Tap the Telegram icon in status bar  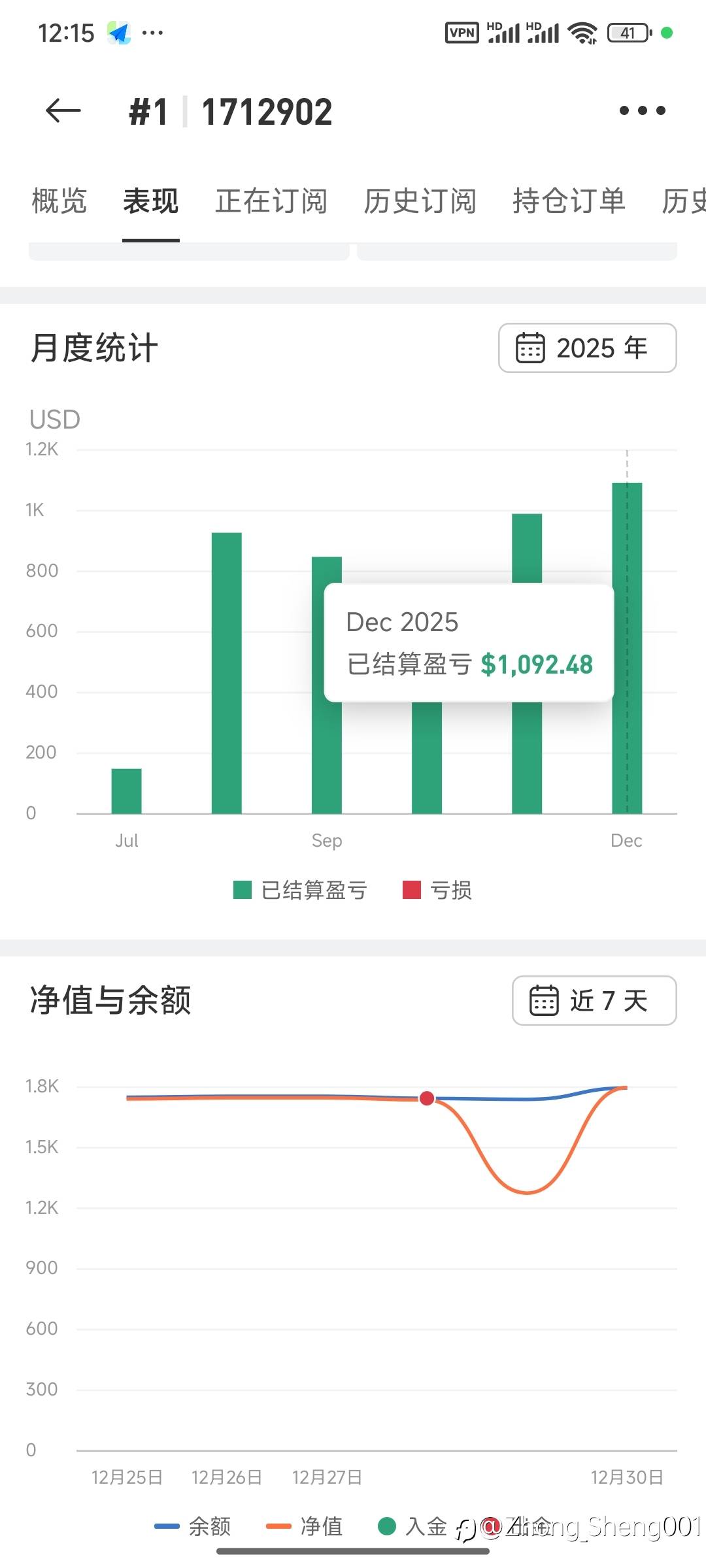tap(119, 33)
